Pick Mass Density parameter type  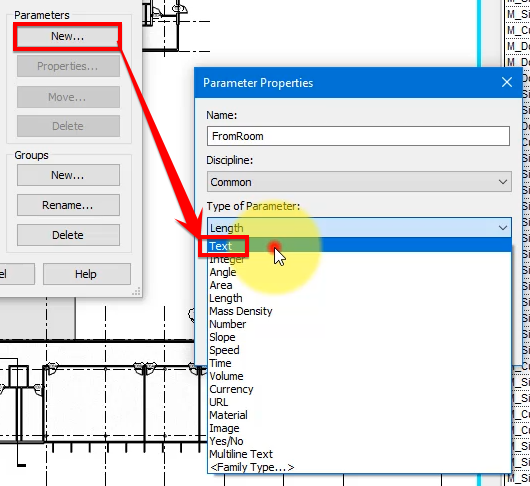pyautogui.click(x=359, y=311)
